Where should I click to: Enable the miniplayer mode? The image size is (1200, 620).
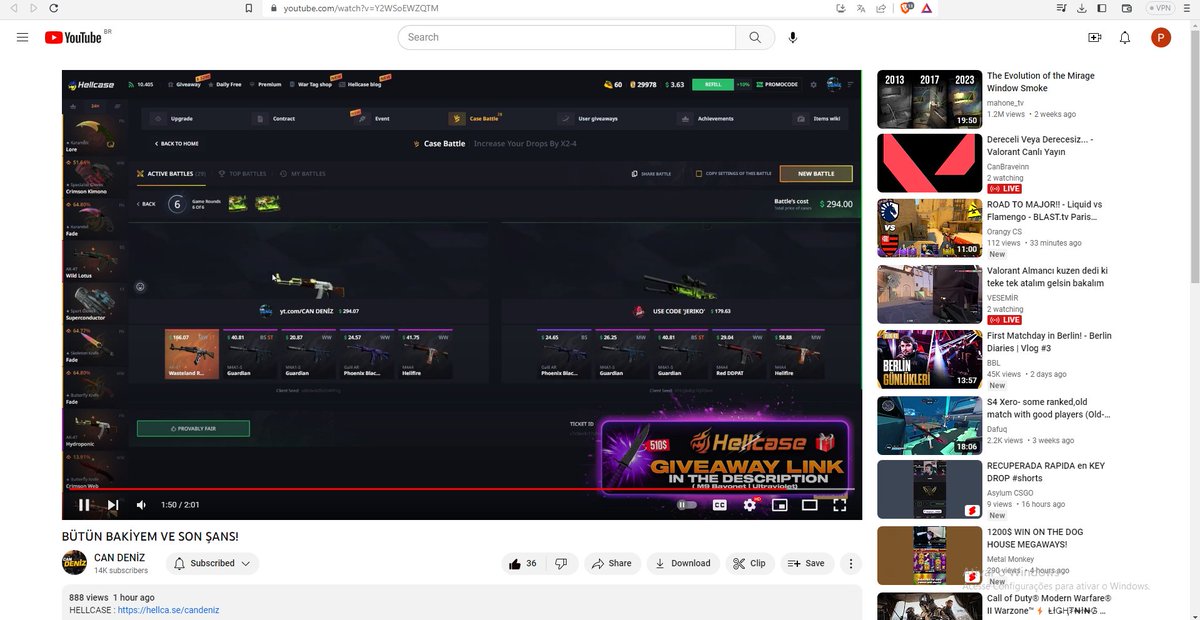780,505
